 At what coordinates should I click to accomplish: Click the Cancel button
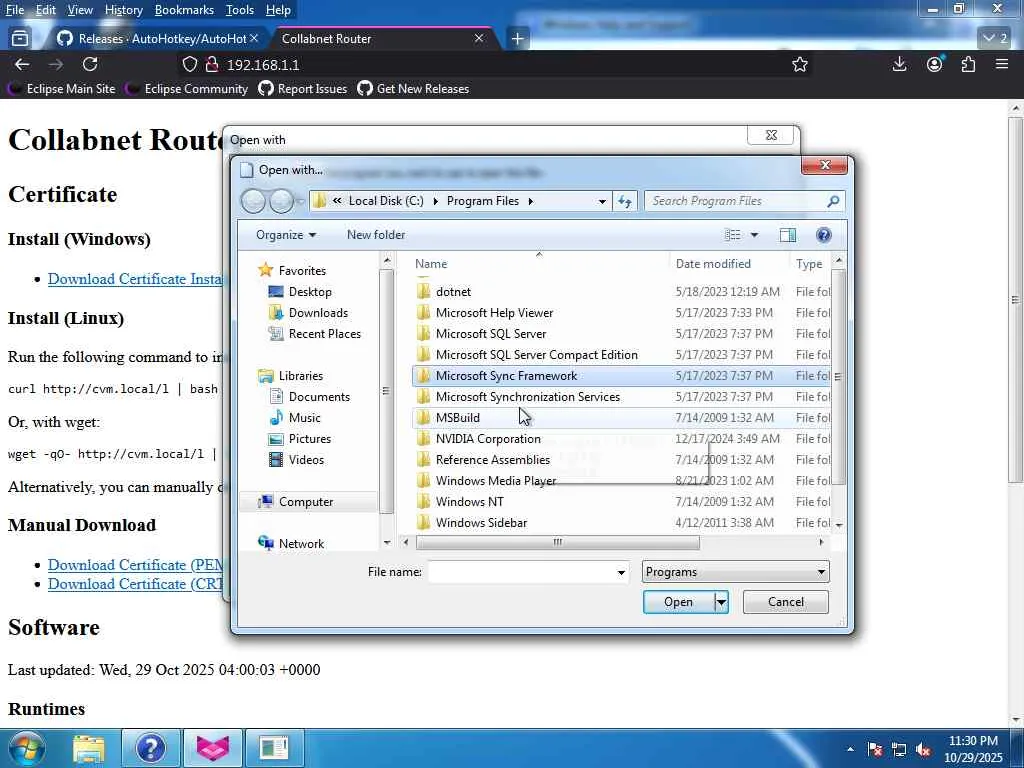(x=786, y=602)
